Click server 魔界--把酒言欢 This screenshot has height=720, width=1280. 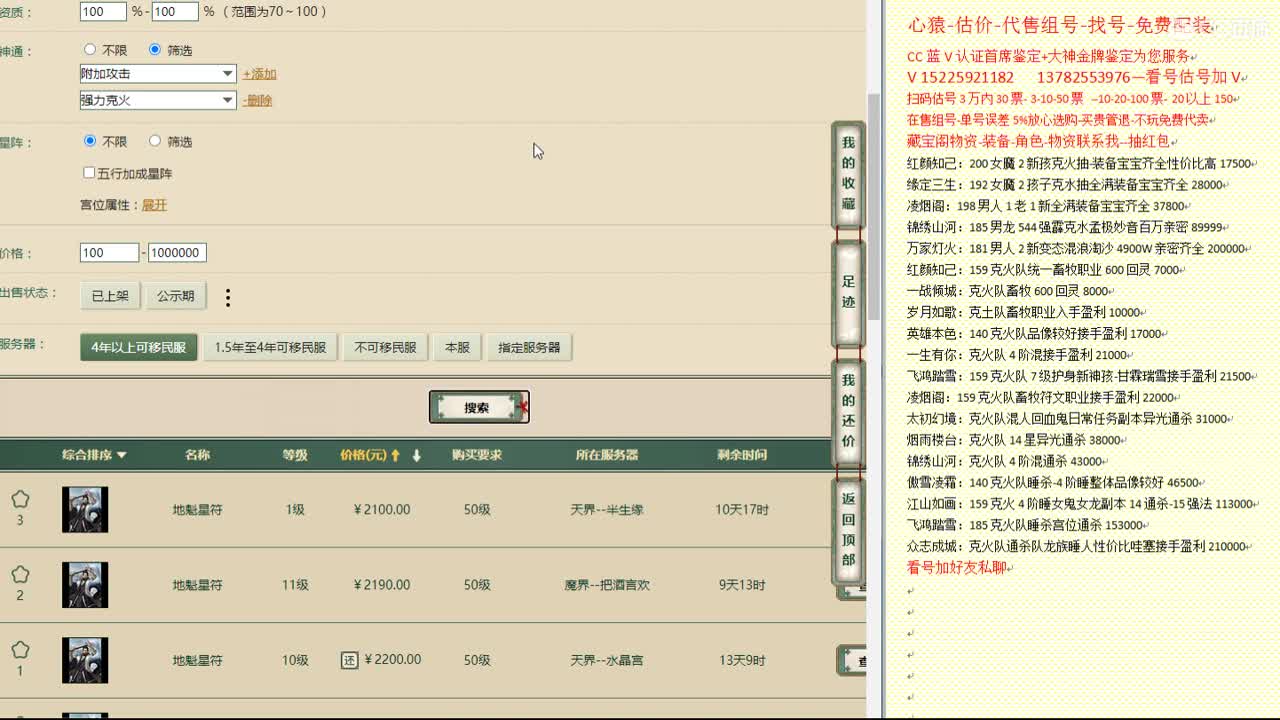point(607,585)
